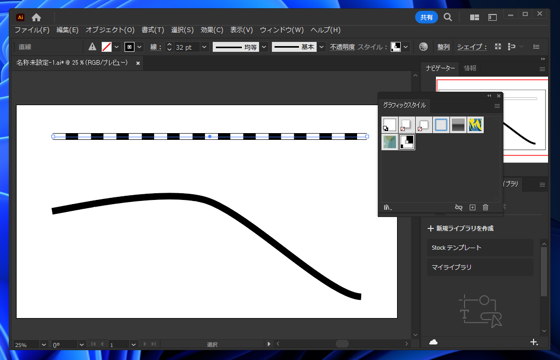Viewport: 560px width, 360px height.
Task: Open the stroke color dropdown arrow
Action: click(139, 47)
